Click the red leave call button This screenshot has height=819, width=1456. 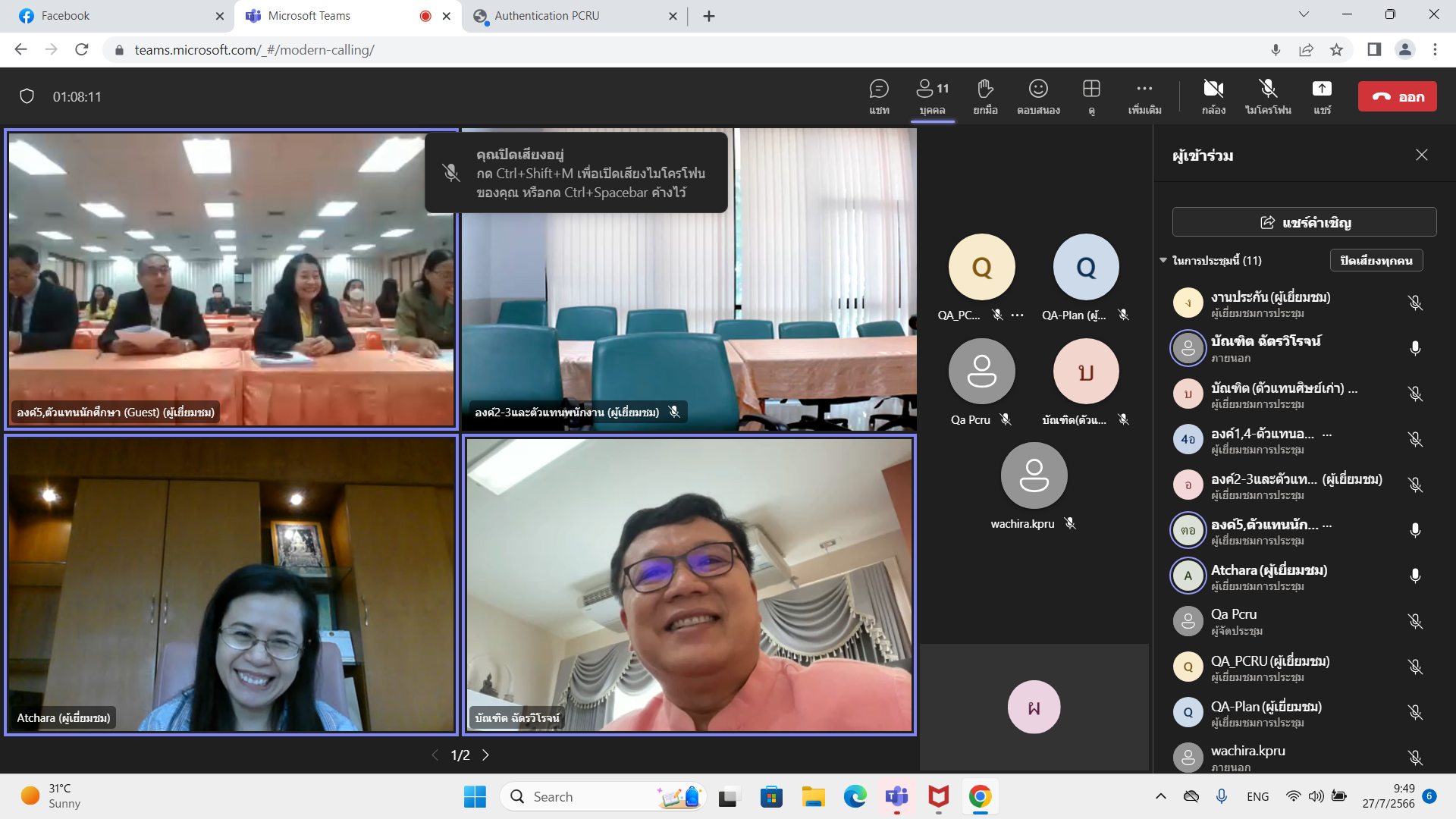(1397, 97)
